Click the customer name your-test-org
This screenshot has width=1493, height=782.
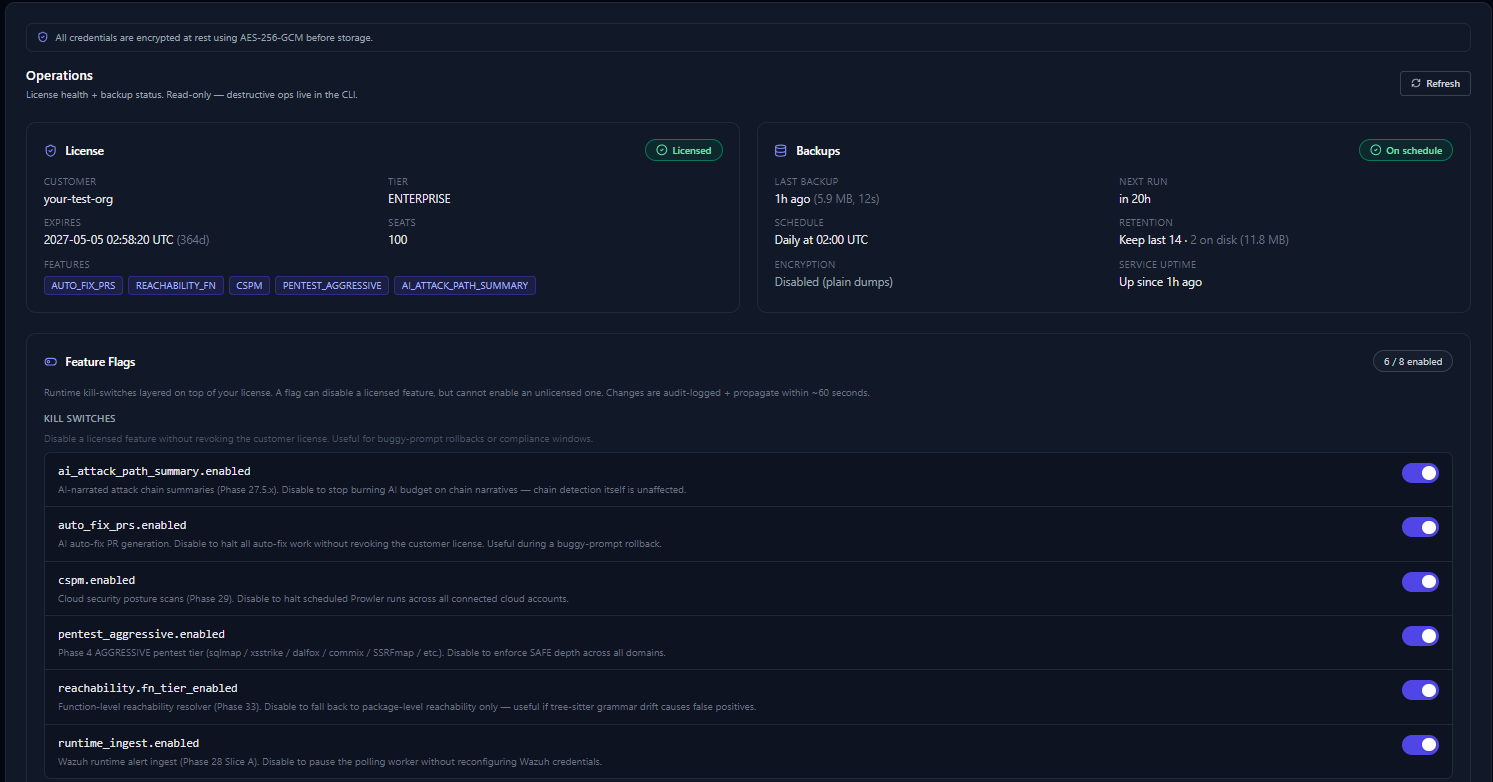[x=78, y=199]
